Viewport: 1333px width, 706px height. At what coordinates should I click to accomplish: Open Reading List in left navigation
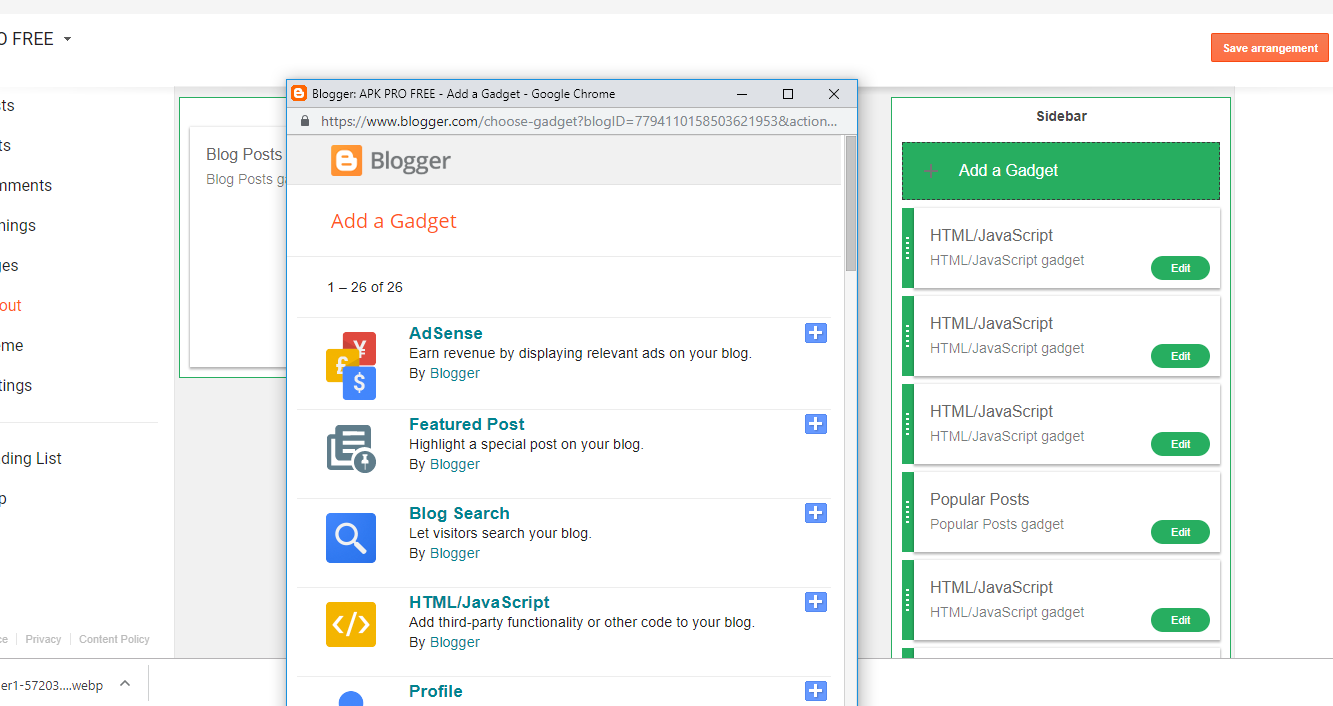tap(30, 459)
